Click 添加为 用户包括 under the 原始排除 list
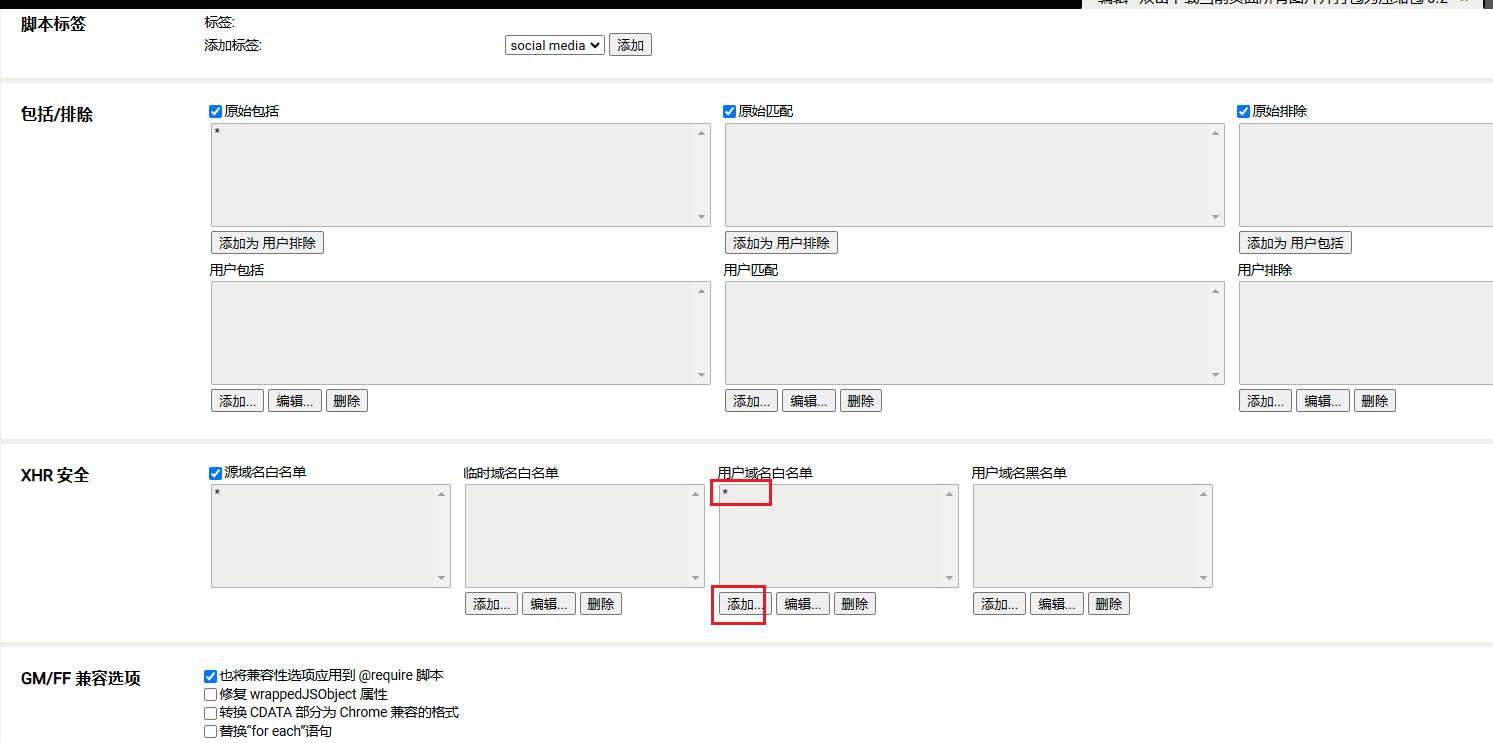The height and width of the screenshot is (743, 1493). 1295,243
